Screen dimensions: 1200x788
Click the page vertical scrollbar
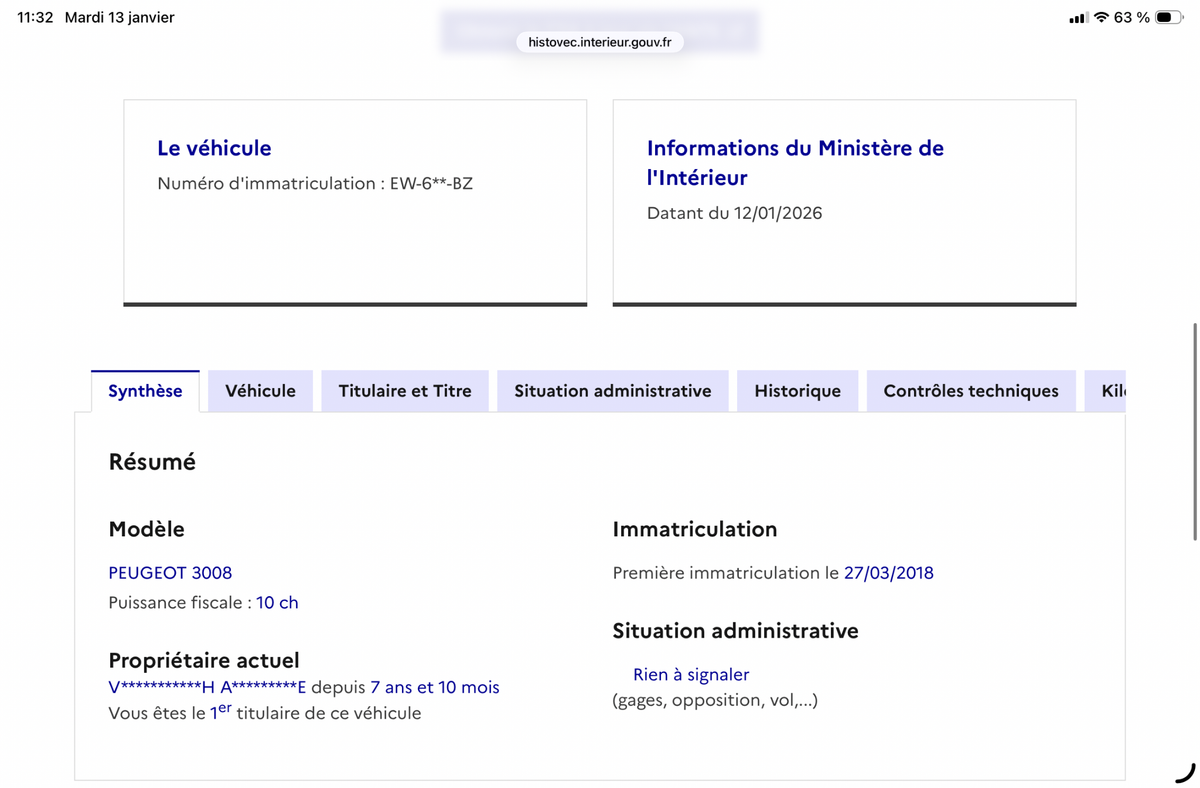(1194, 431)
